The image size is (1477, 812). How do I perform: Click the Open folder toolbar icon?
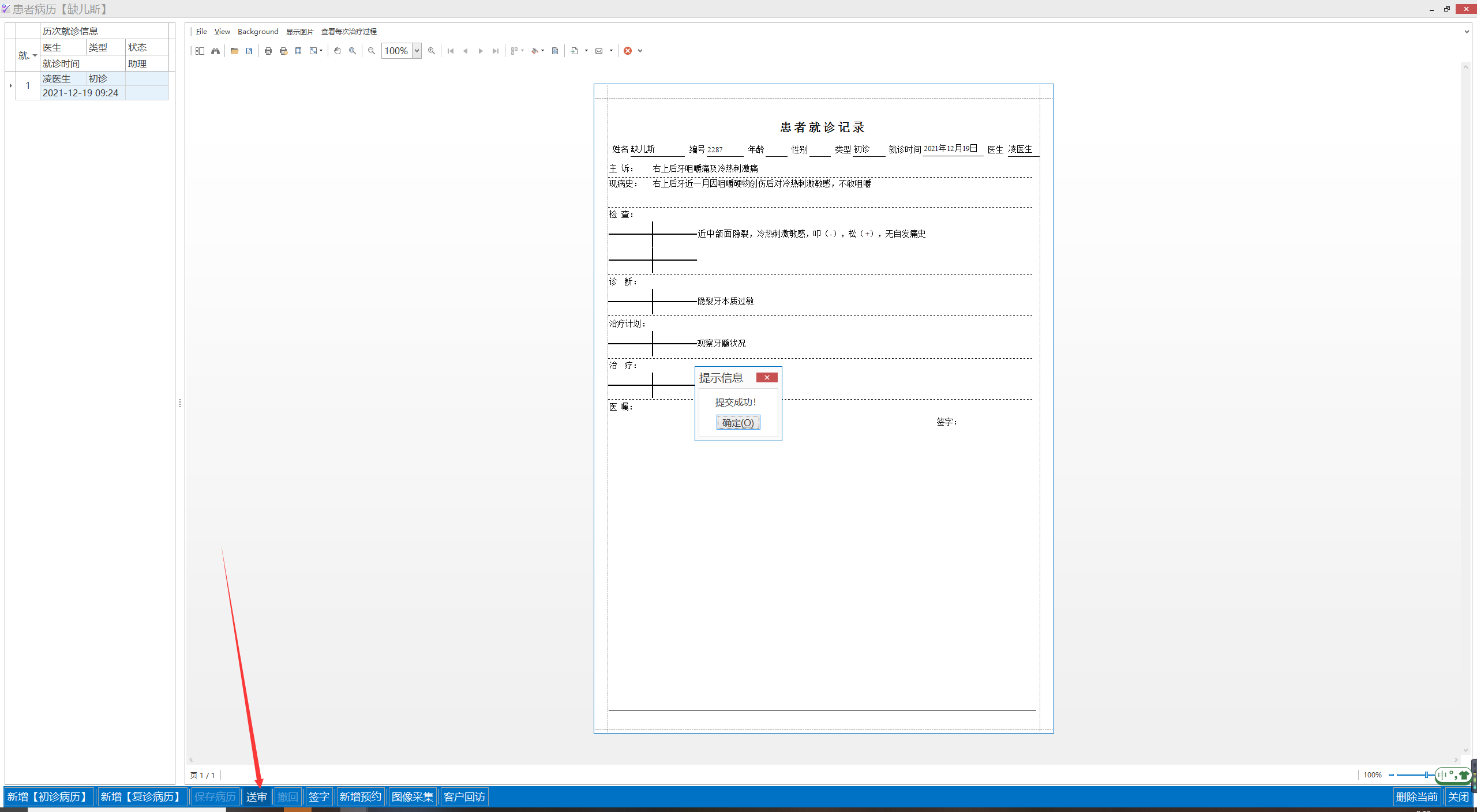pos(234,51)
